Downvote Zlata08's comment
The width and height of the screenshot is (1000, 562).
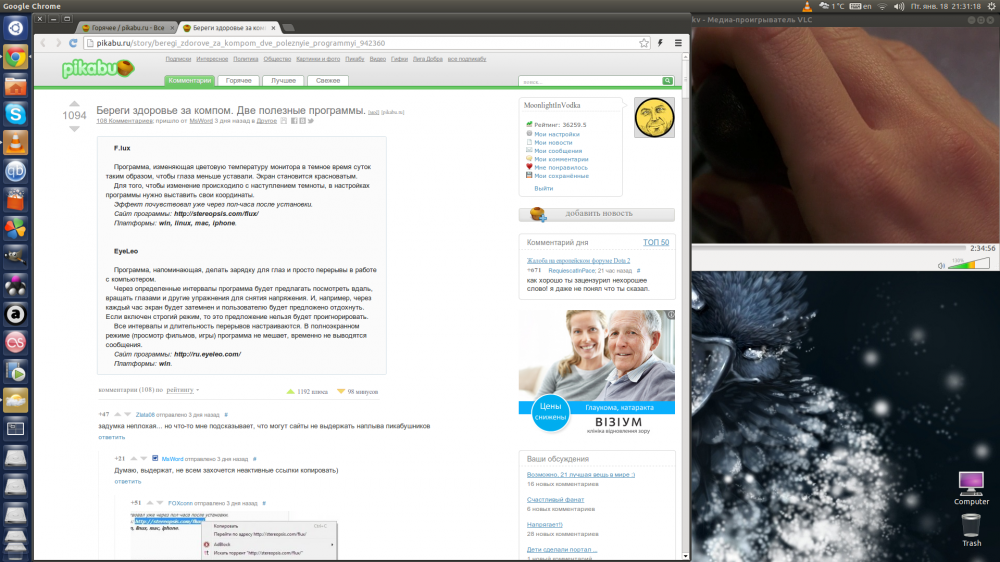click(x=128, y=415)
